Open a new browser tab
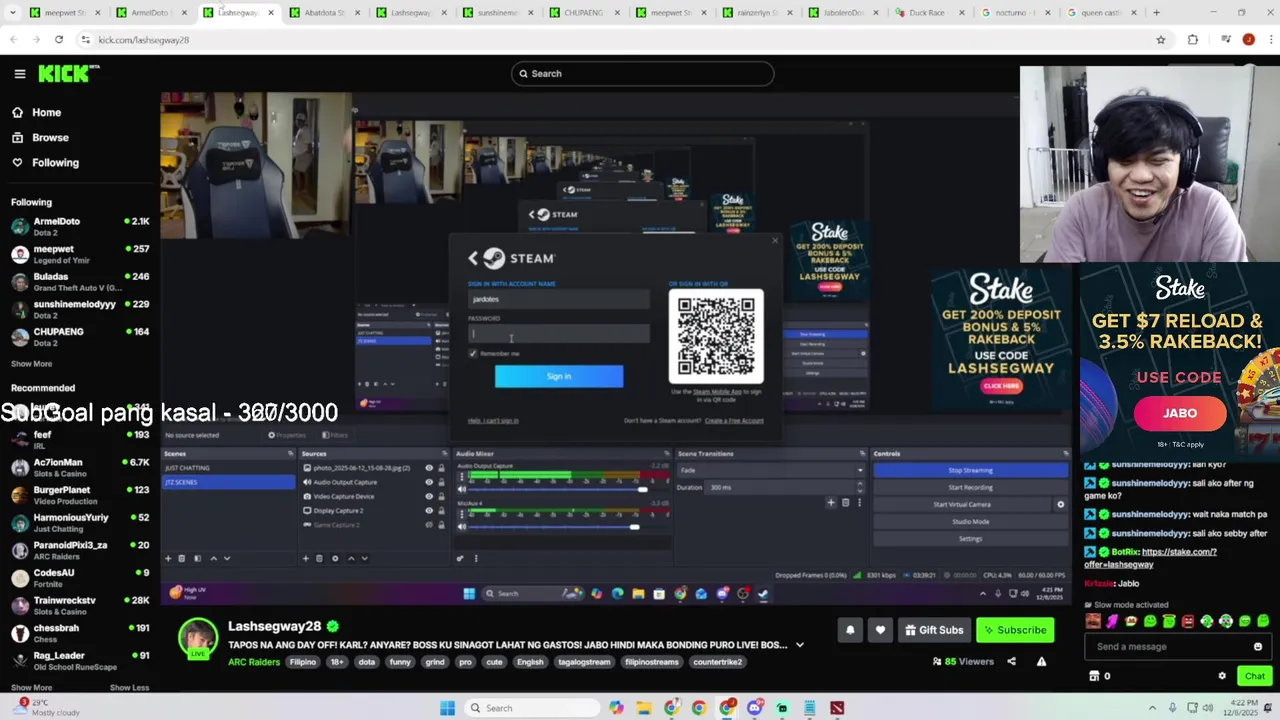 (x=1156, y=13)
